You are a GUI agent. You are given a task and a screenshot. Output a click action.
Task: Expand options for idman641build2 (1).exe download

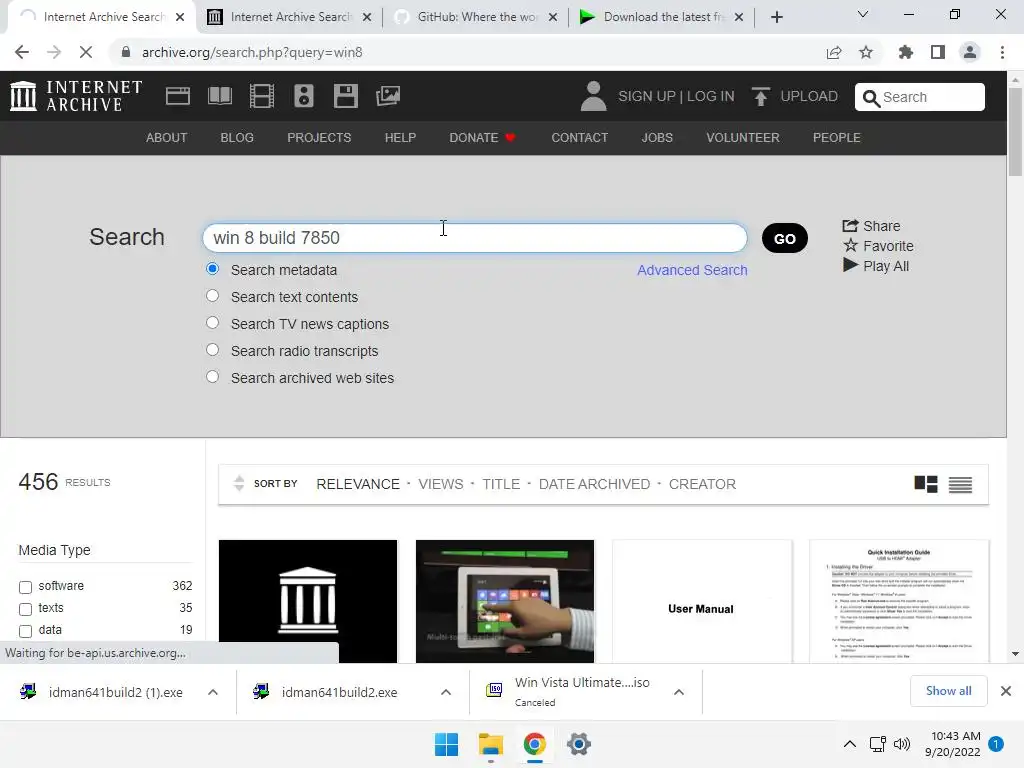[213, 692]
